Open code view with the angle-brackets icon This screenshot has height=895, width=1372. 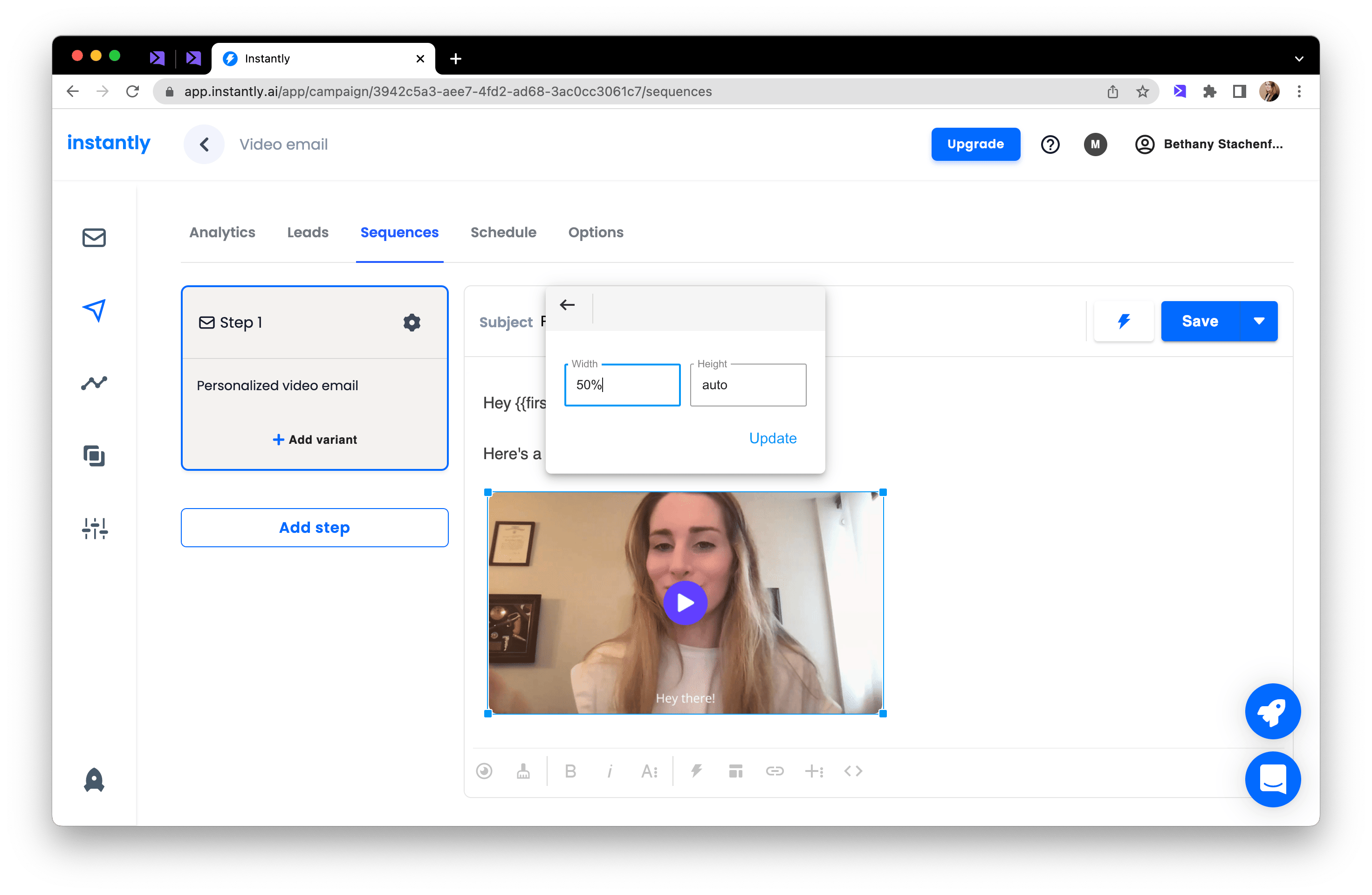tap(853, 771)
